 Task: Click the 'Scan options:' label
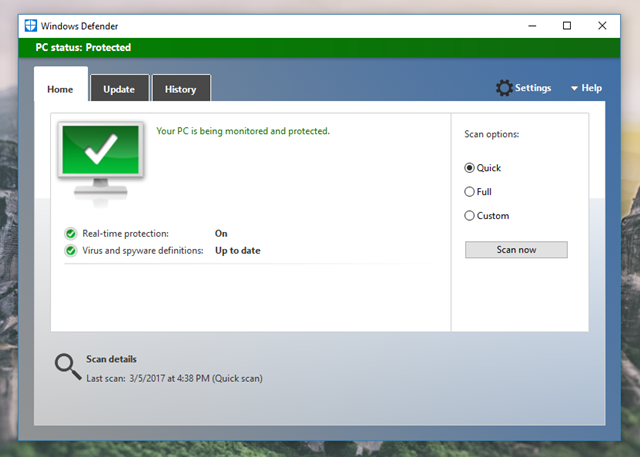click(x=492, y=134)
